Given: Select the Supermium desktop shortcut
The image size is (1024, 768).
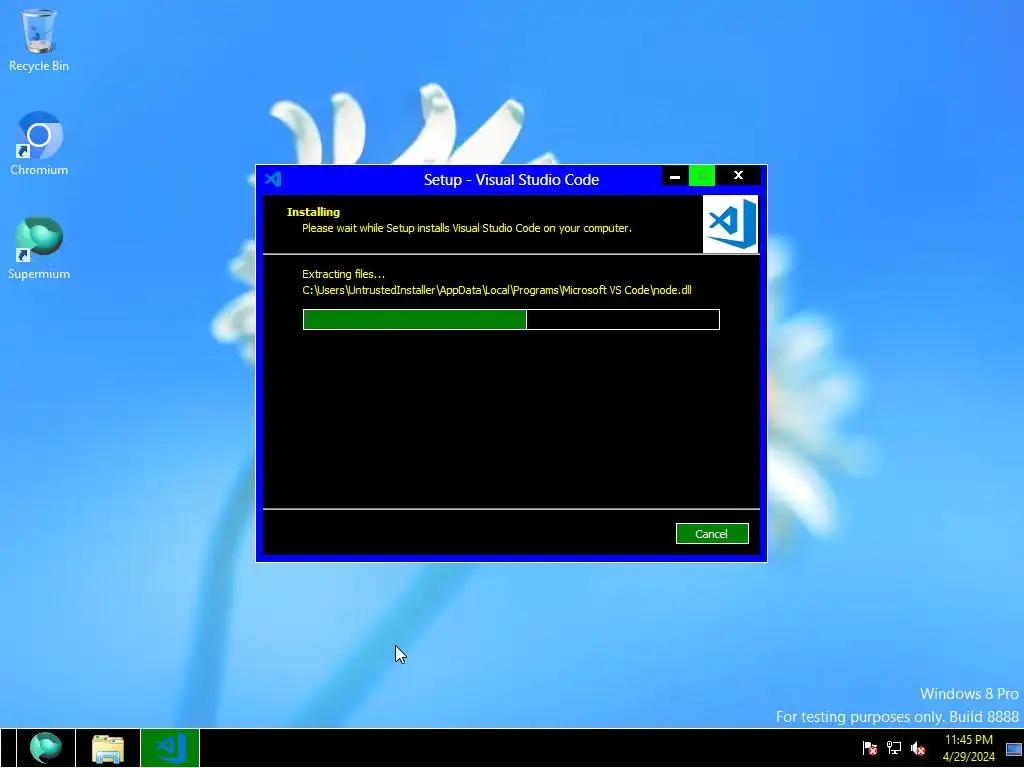Looking at the screenshot, I should 39,248.
